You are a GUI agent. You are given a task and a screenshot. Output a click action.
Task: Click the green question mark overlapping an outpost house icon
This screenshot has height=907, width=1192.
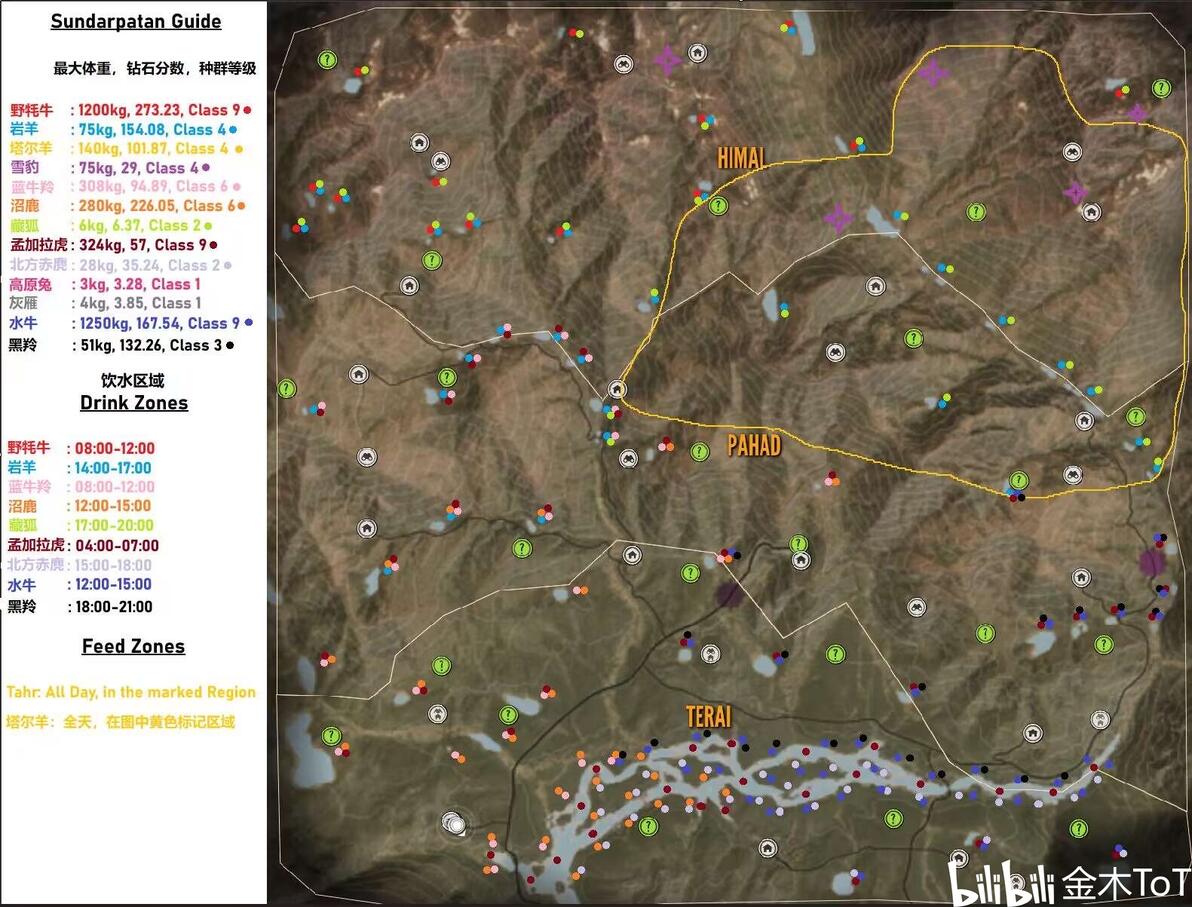pyautogui.click(x=798, y=544)
